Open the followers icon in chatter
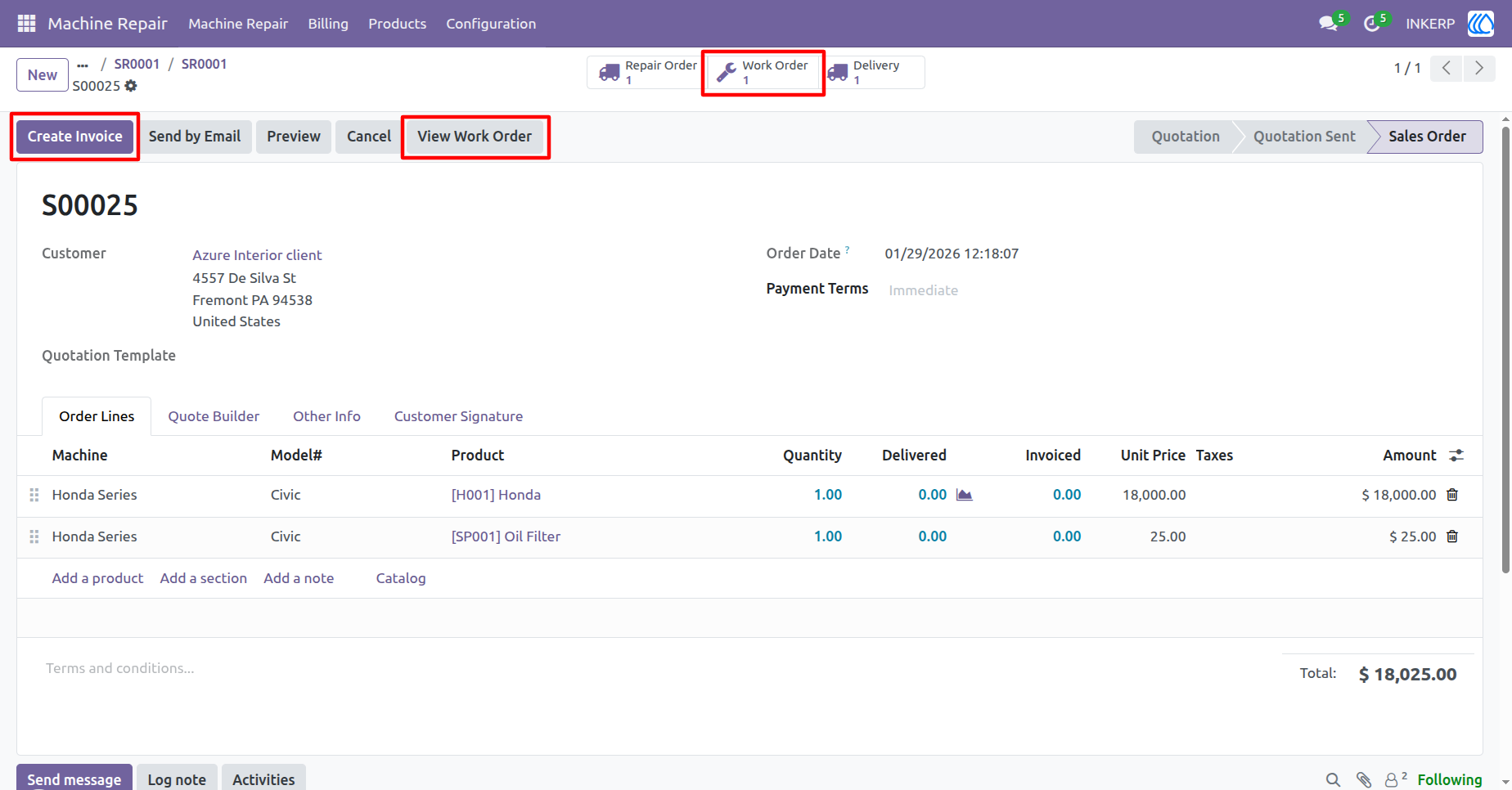Screen dimensions: 1512x790 1395,779
